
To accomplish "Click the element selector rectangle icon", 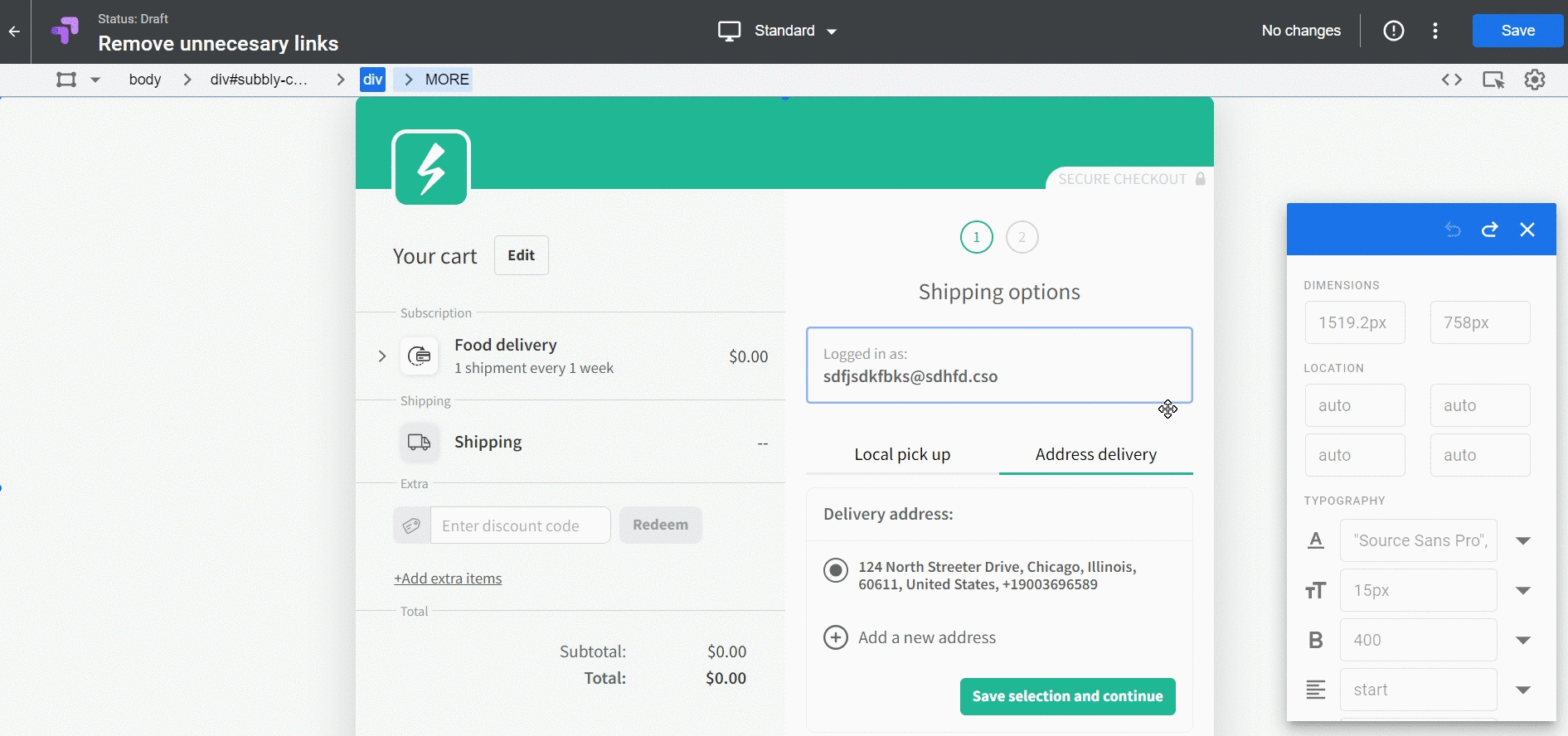I will tap(66, 80).
